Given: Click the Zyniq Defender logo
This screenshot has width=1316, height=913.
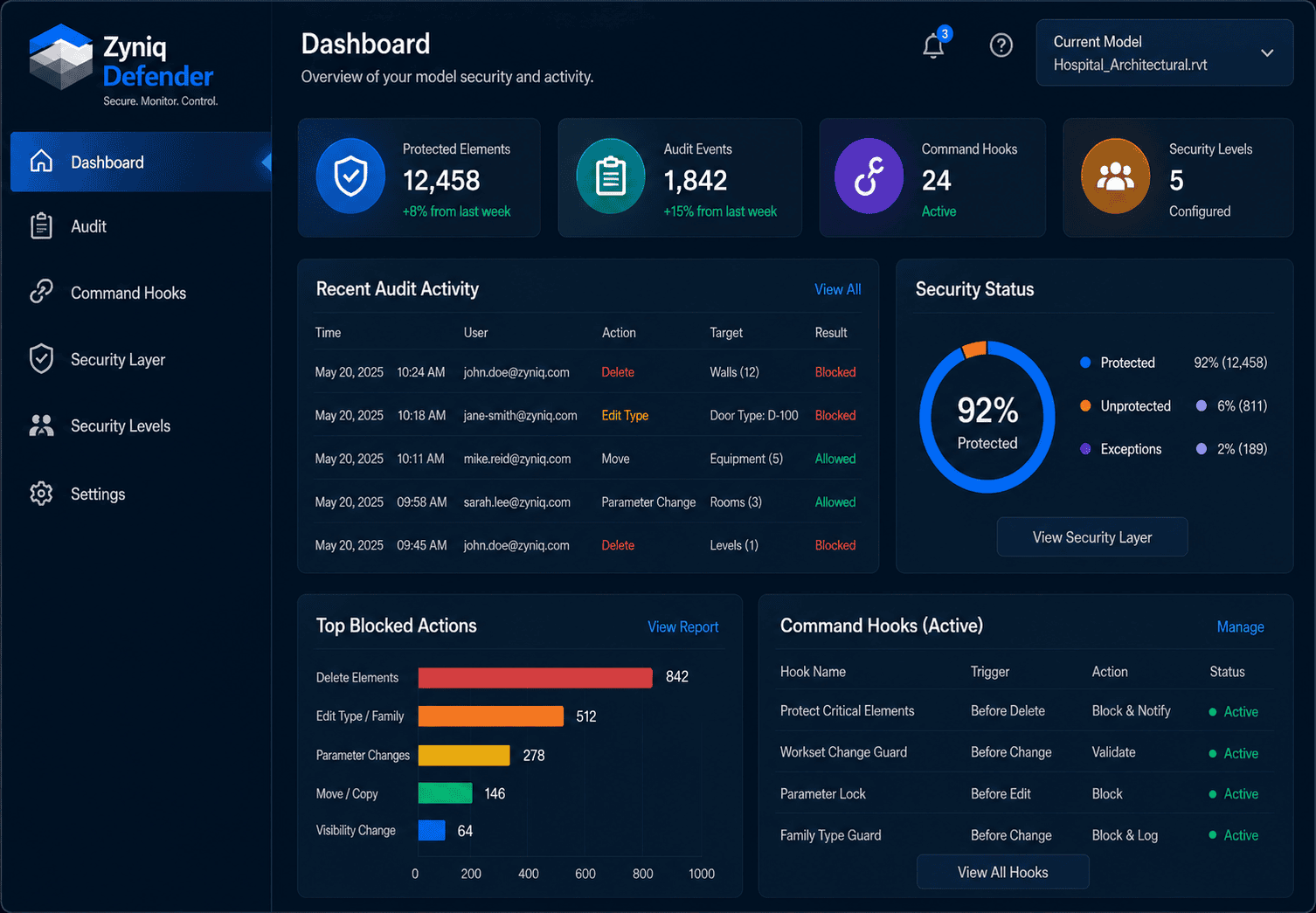Looking at the screenshot, I should 122,66.
